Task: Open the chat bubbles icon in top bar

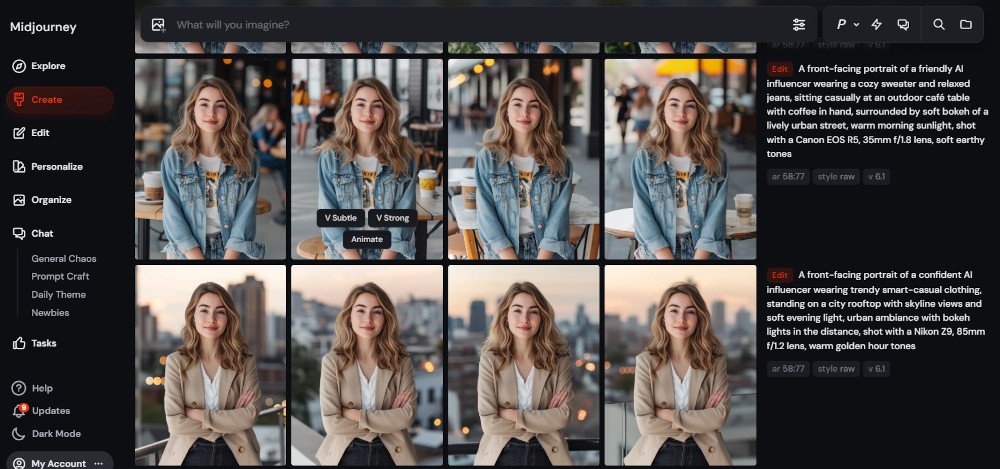Action: point(903,24)
